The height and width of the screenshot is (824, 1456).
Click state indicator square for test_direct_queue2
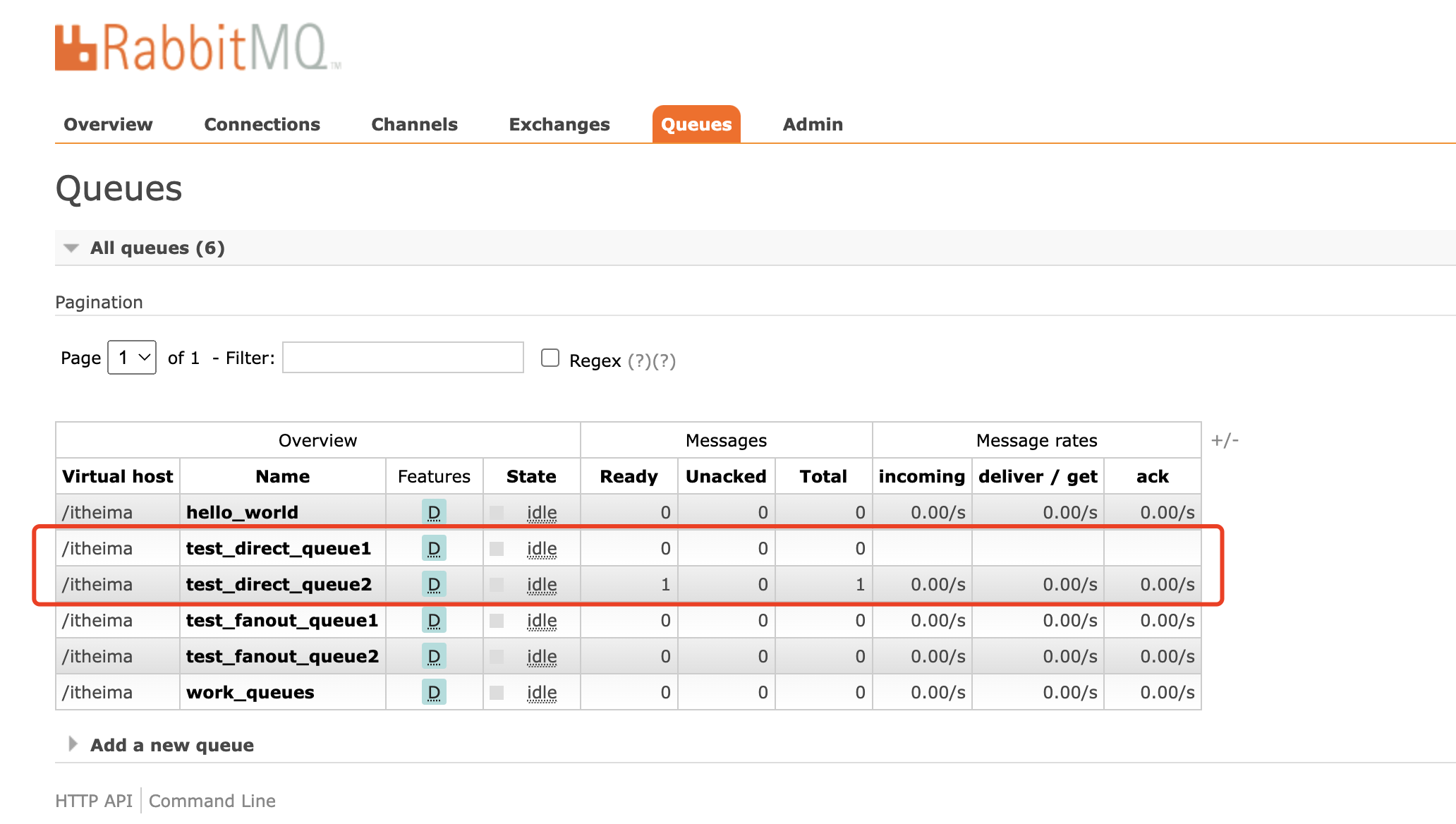[497, 584]
